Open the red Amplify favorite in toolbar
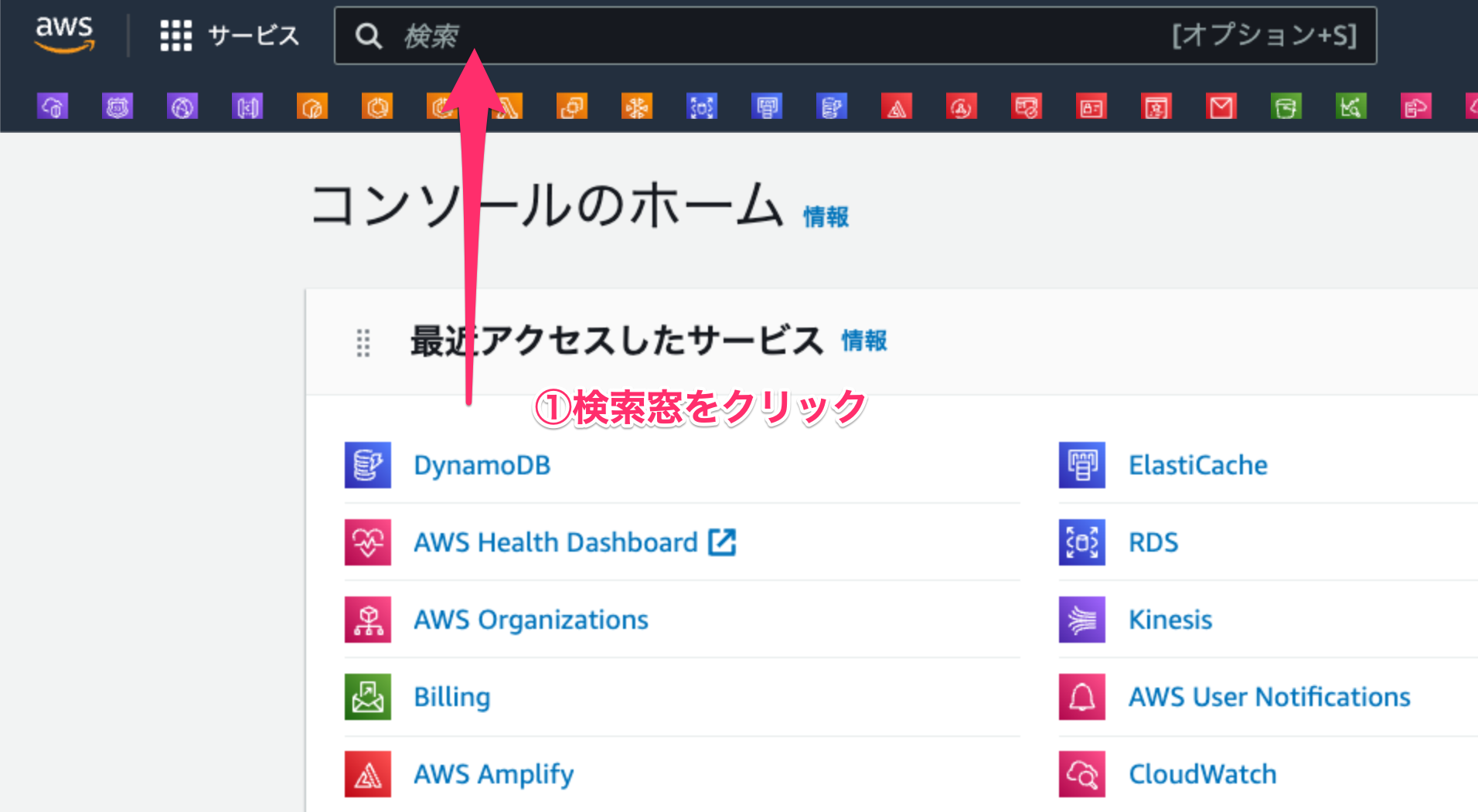The width and height of the screenshot is (1478, 812). [x=897, y=107]
